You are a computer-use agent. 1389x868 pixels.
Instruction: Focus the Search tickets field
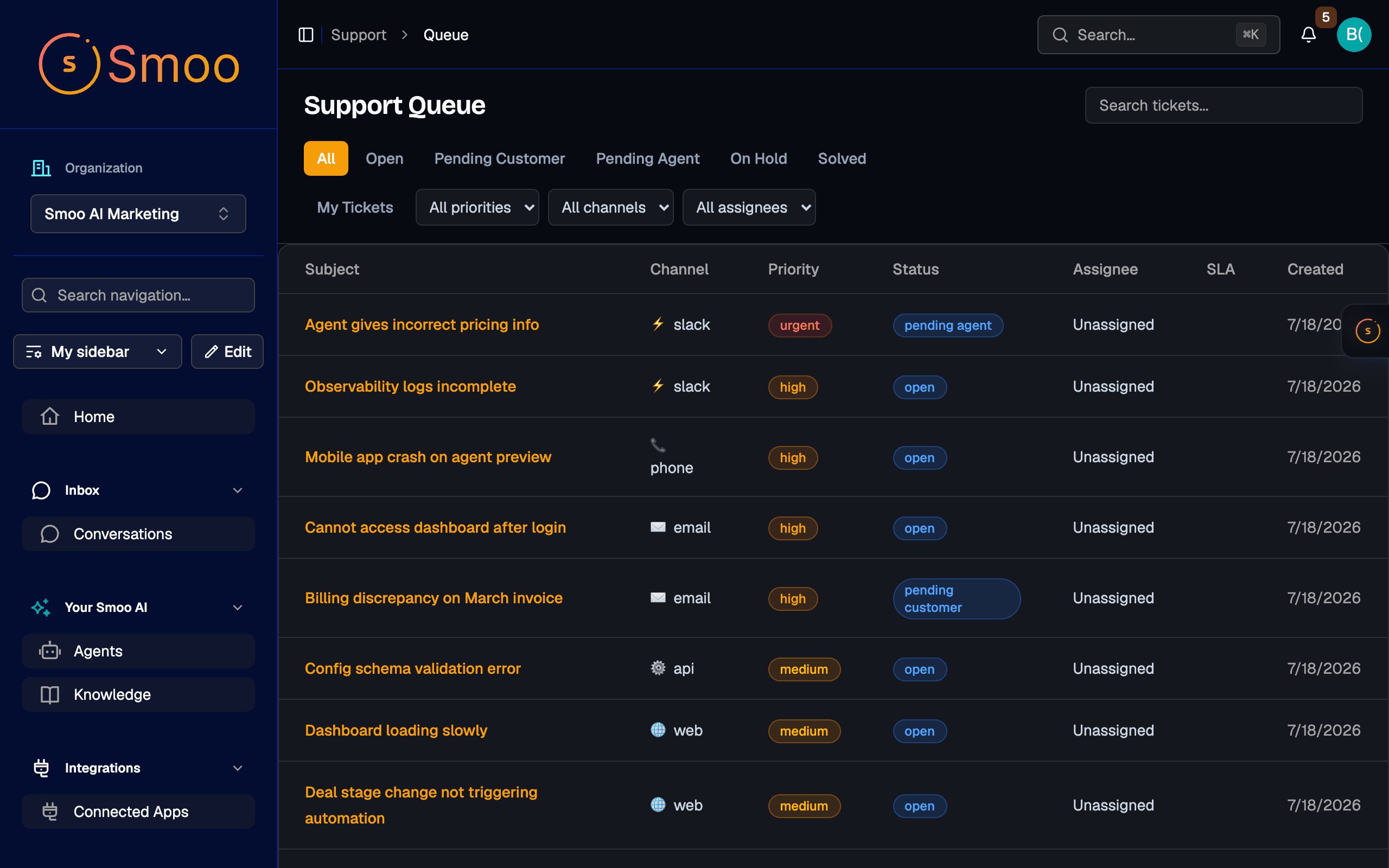(x=1224, y=106)
